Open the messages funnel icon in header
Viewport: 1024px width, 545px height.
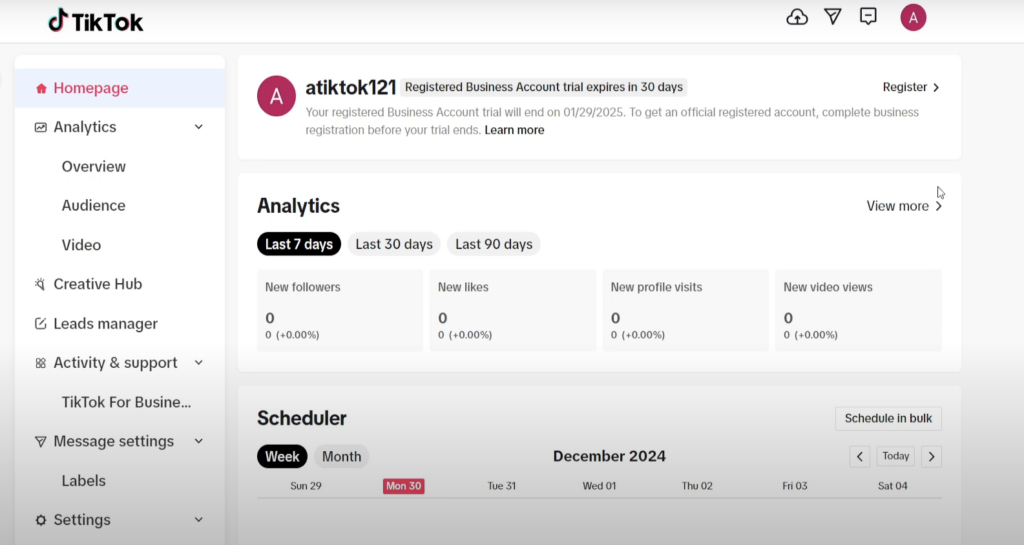click(833, 17)
